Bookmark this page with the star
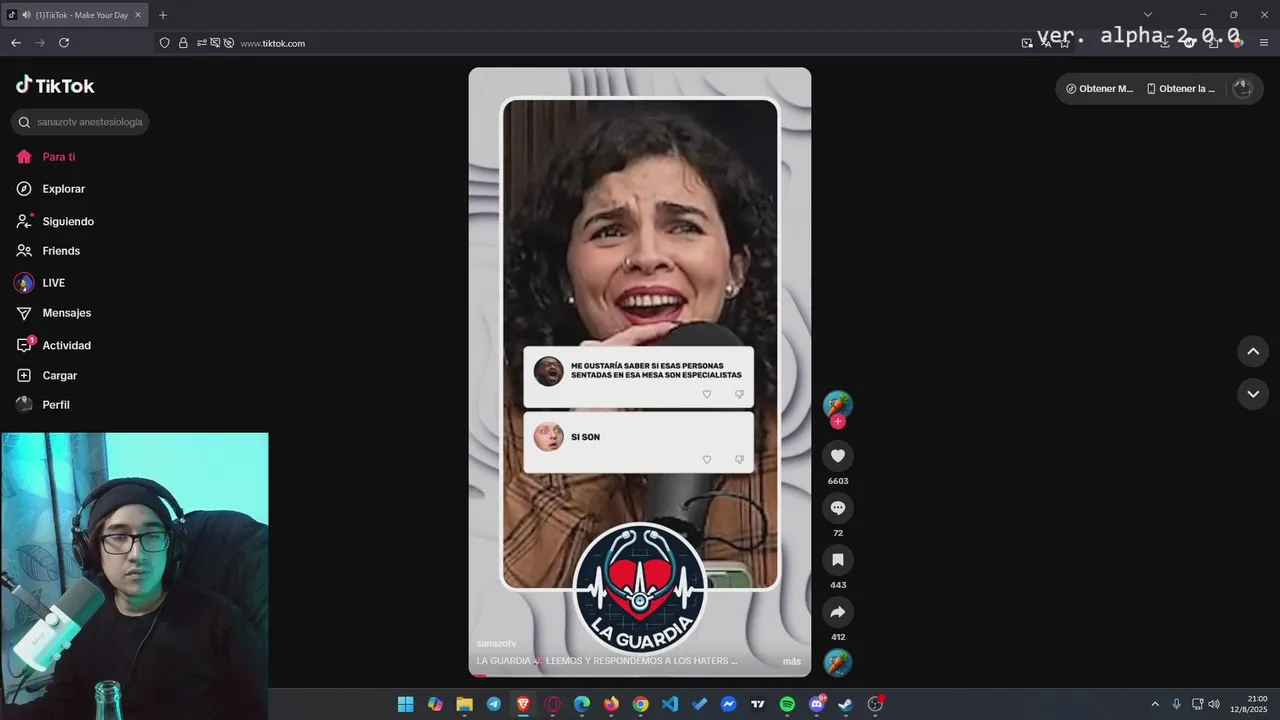Screen dimensions: 1280x720 (1064, 43)
